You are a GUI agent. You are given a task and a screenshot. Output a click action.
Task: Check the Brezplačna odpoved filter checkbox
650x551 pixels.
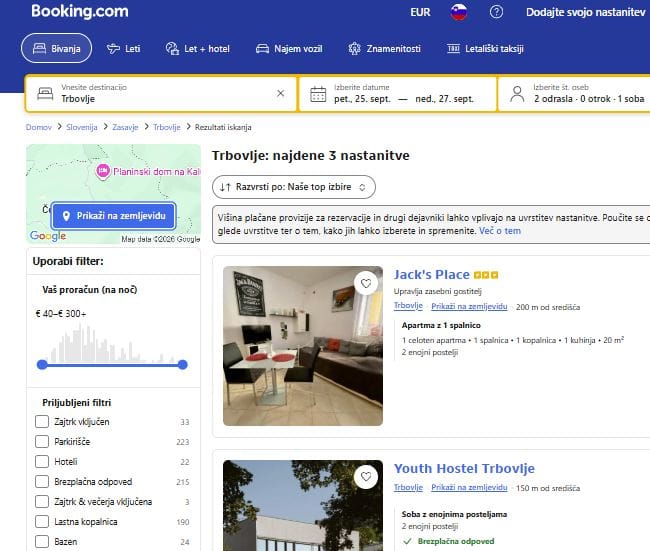(42, 481)
